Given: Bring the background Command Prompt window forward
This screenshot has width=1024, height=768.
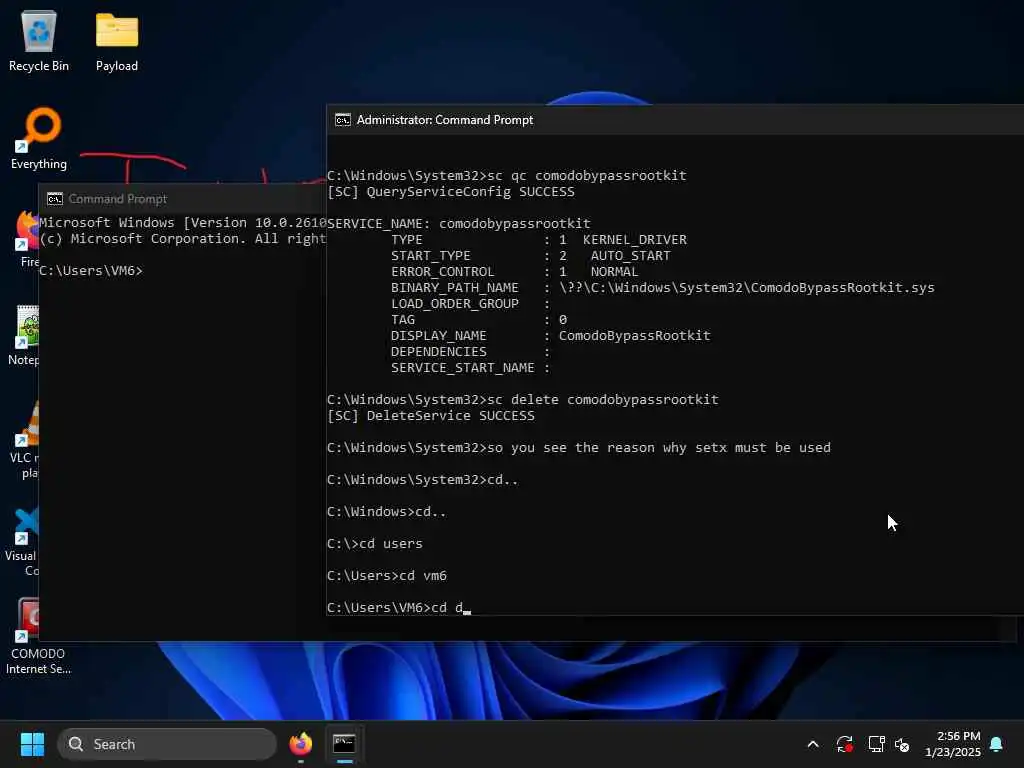Looking at the screenshot, I should pyautogui.click(x=183, y=199).
